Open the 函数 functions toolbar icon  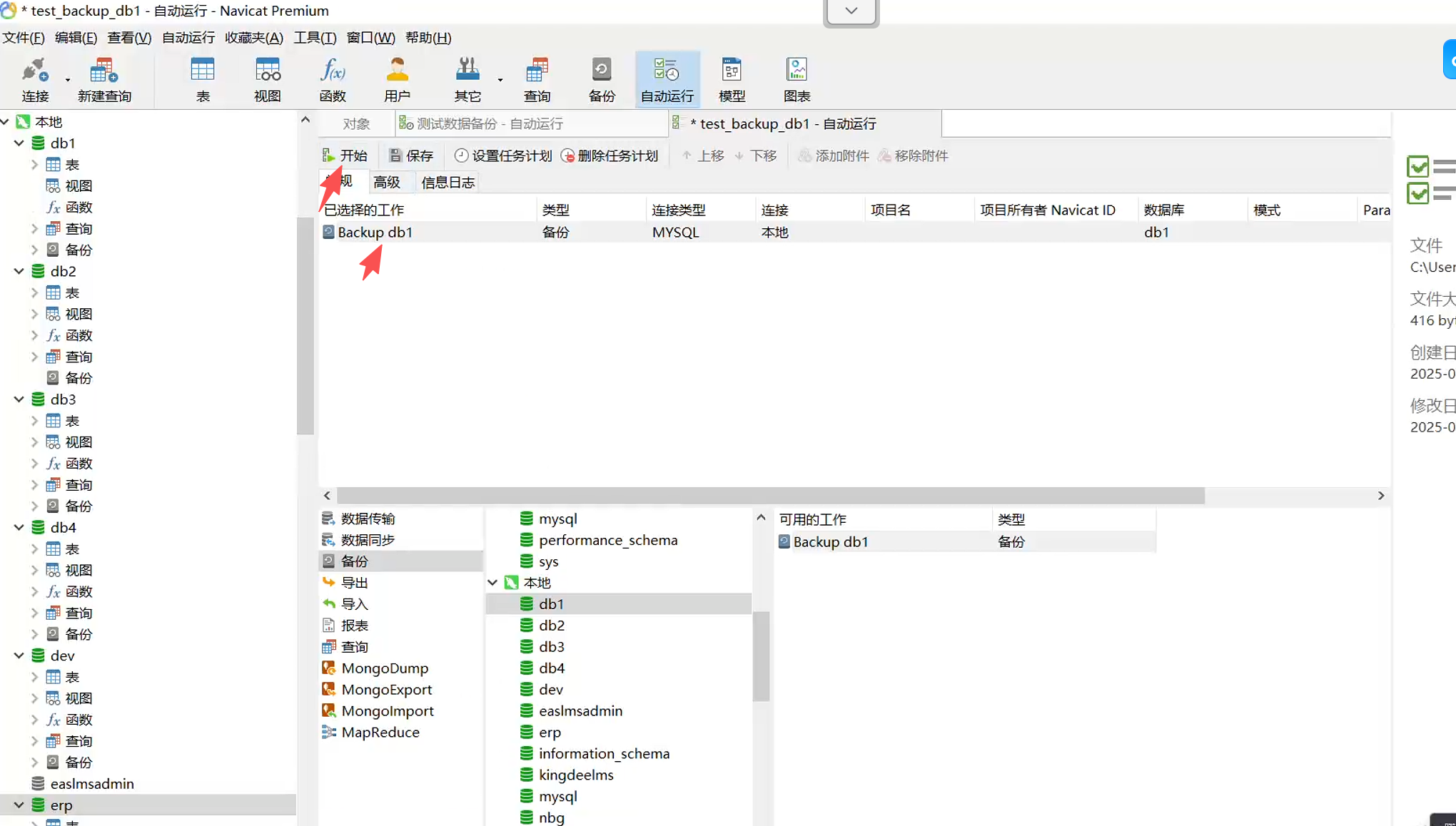pyautogui.click(x=333, y=80)
